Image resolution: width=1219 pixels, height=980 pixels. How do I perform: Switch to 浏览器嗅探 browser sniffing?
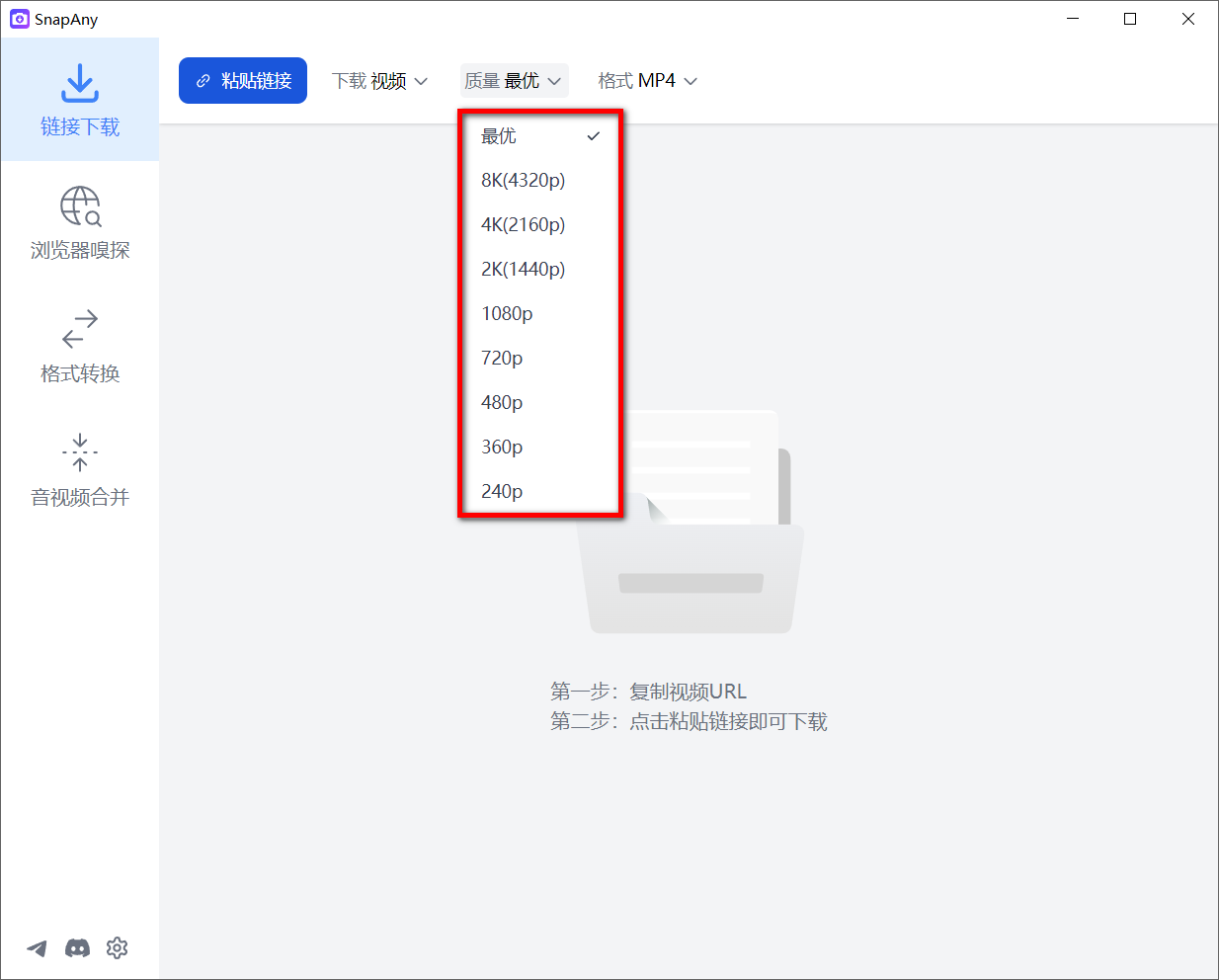pyautogui.click(x=79, y=222)
